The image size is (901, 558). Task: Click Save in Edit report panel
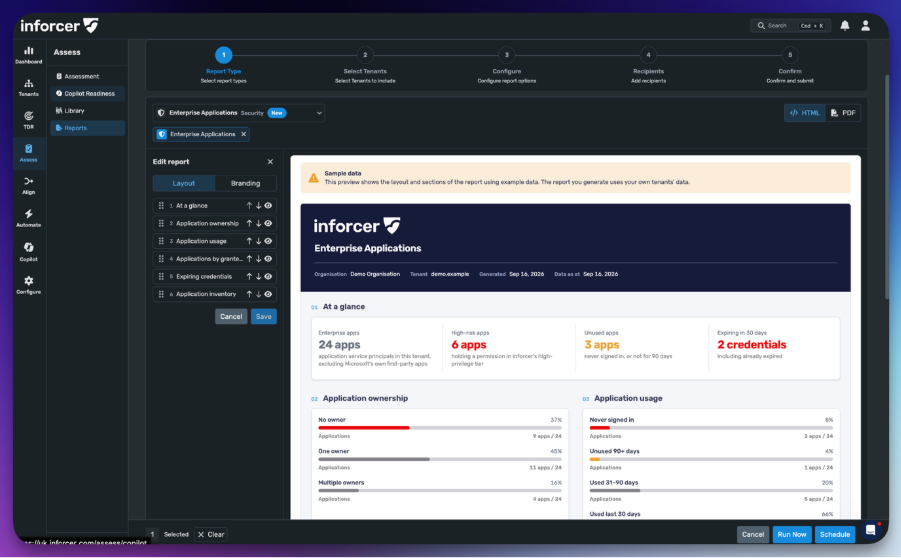pos(264,317)
